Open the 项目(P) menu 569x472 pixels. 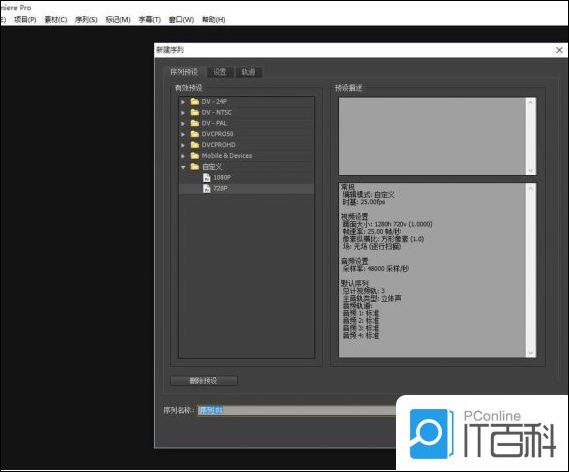pyautogui.click(x=25, y=20)
